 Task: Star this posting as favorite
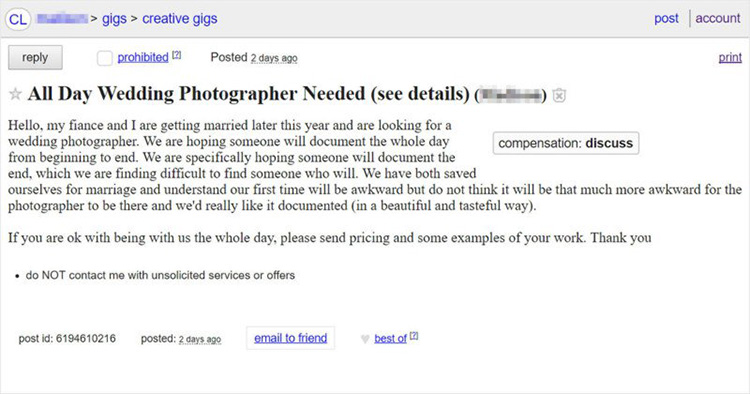point(15,94)
